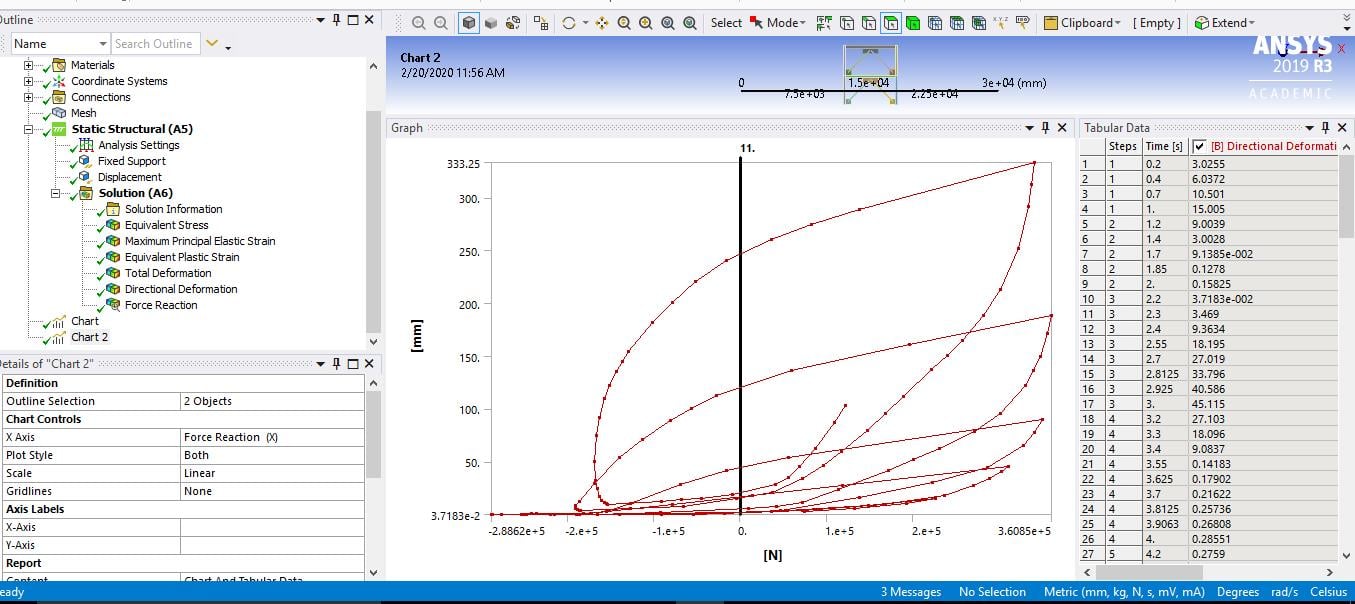Click the Select button in toolbar
This screenshot has height=604, width=1355.
coord(726,23)
